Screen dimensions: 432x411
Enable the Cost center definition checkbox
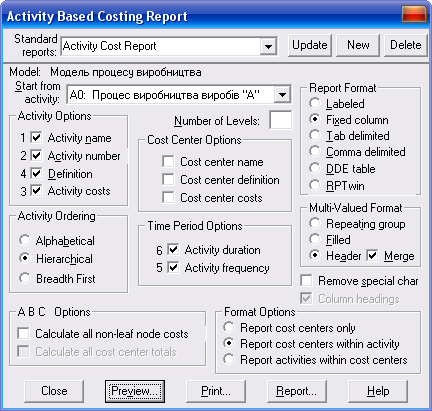coord(168,180)
